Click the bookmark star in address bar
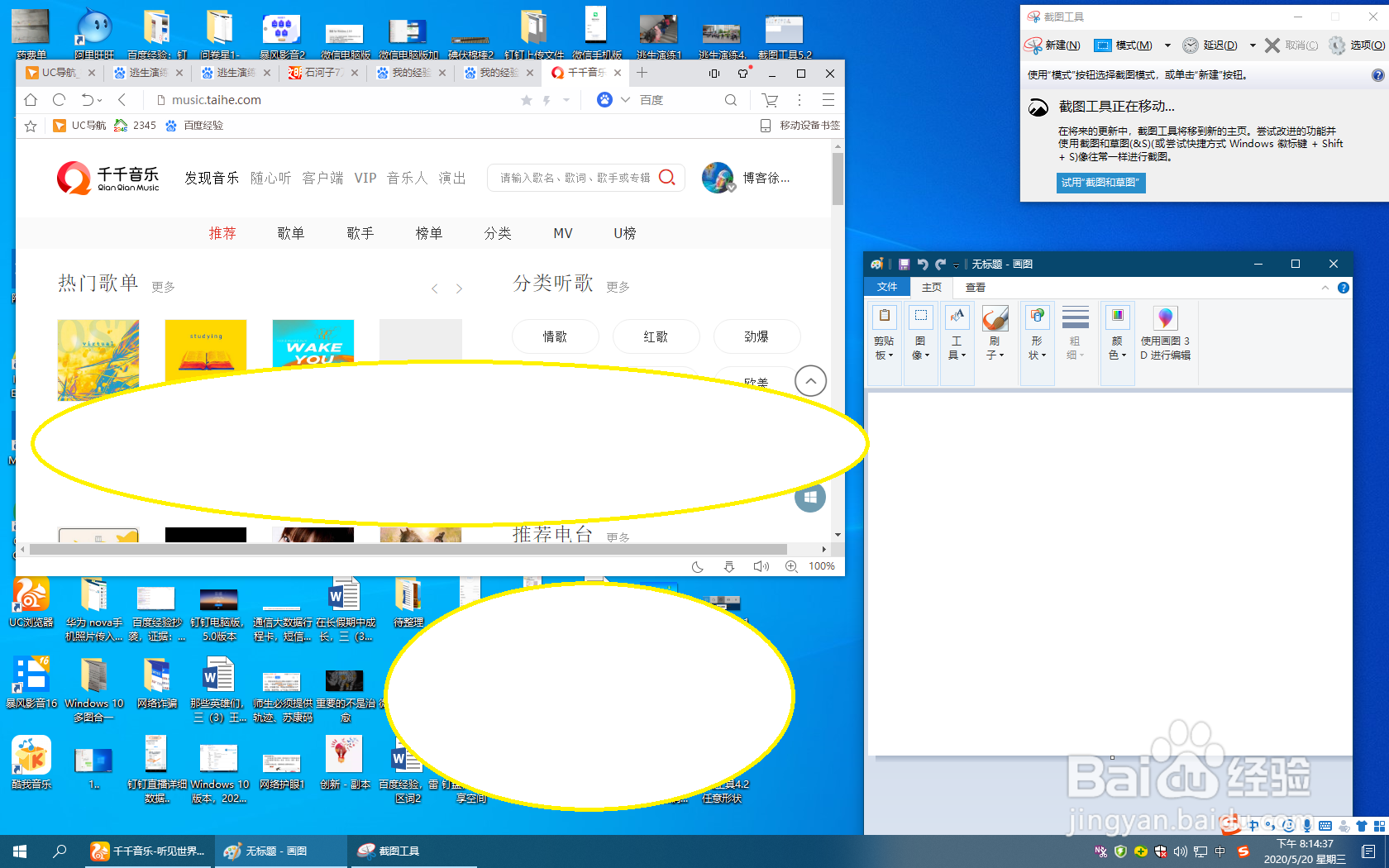The width and height of the screenshot is (1389, 868). pyautogui.click(x=527, y=100)
